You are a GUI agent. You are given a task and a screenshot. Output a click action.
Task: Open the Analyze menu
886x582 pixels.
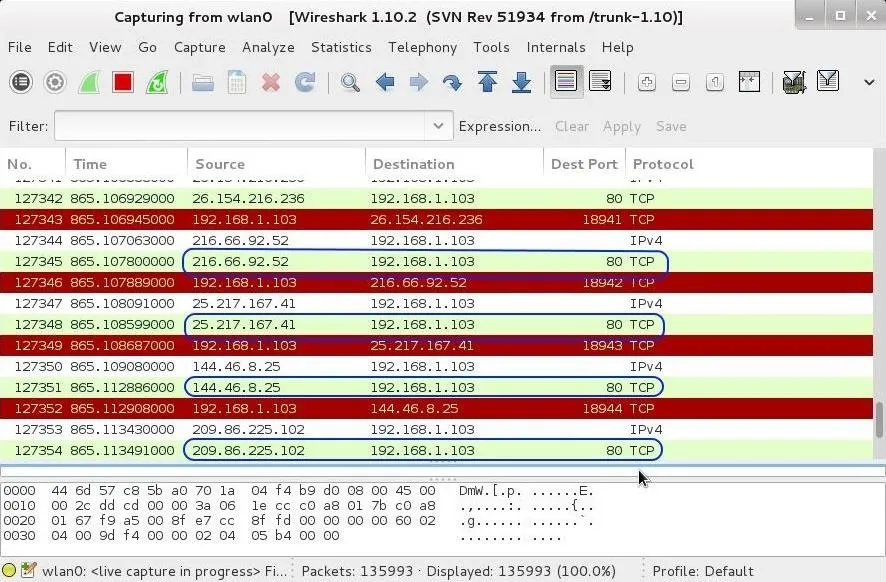pos(268,47)
